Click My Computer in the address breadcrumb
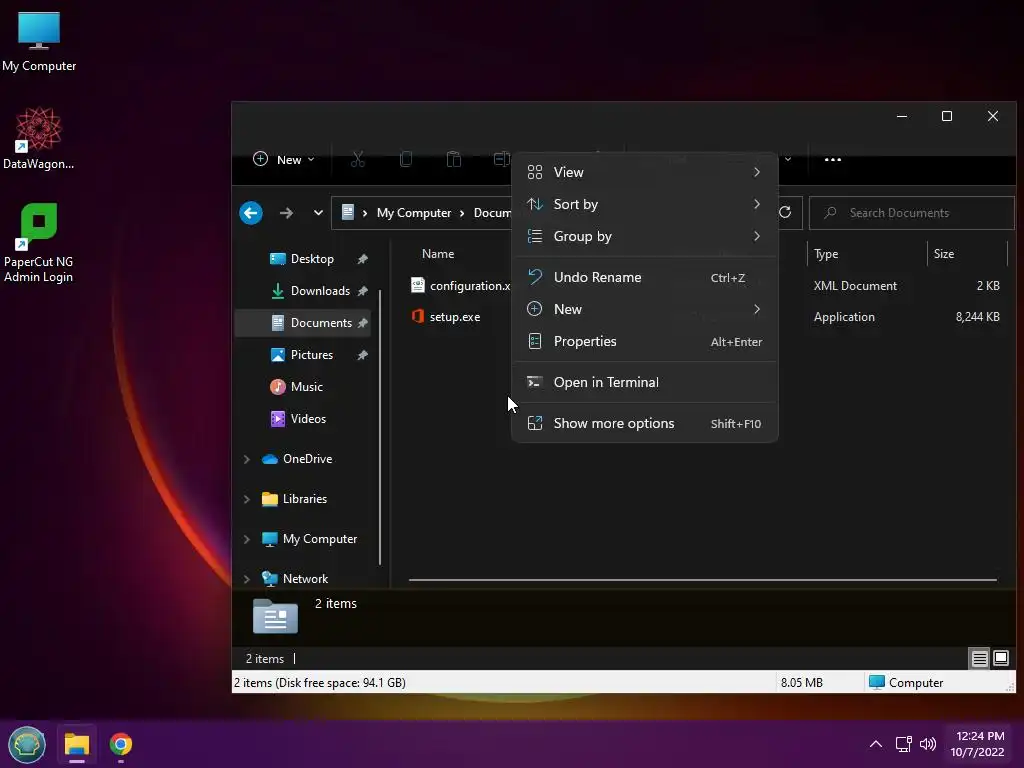This screenshot has width=1024, height=768. click(x=414, y=213)
